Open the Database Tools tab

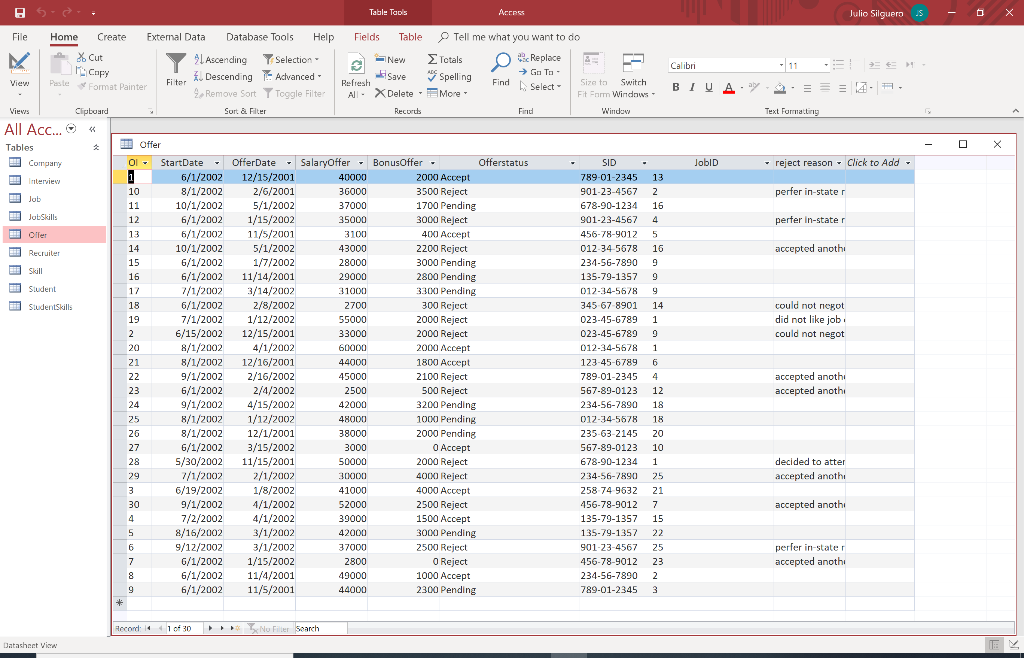[259, 36]
